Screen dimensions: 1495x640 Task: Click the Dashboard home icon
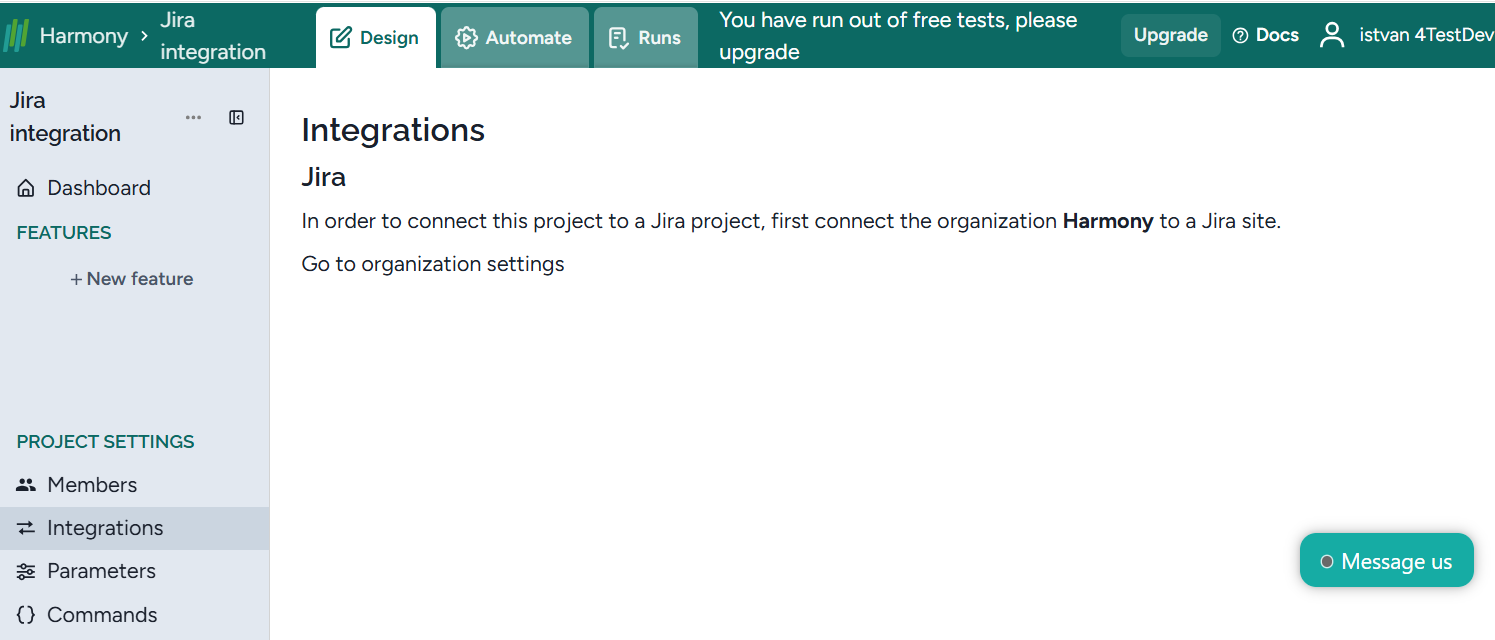pos(26,188)
